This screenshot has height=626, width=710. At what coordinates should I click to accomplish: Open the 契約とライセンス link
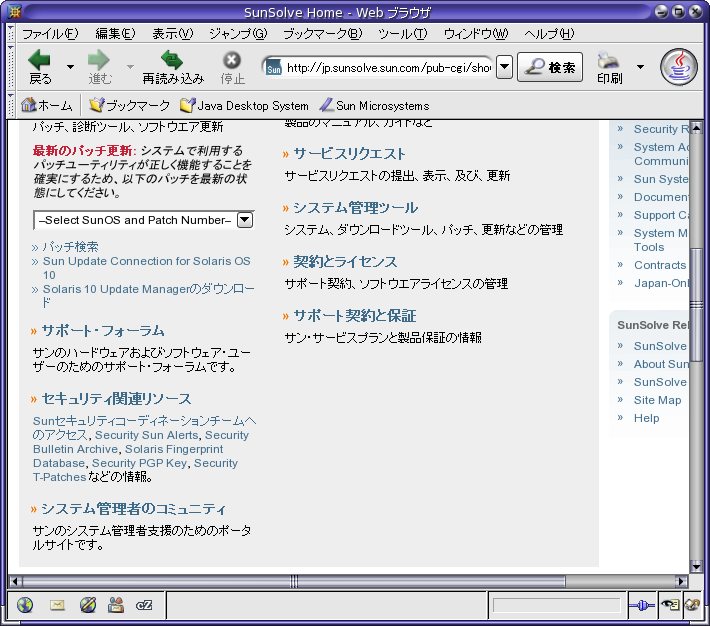(345, 261)
